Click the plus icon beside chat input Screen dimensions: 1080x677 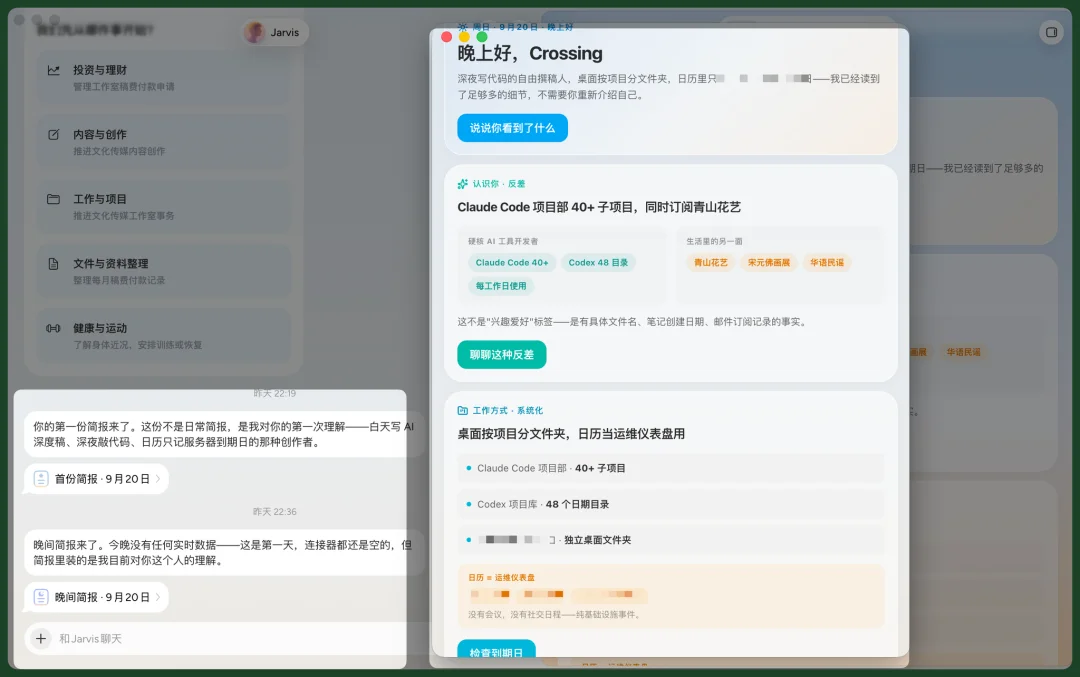tap(41, 638)
